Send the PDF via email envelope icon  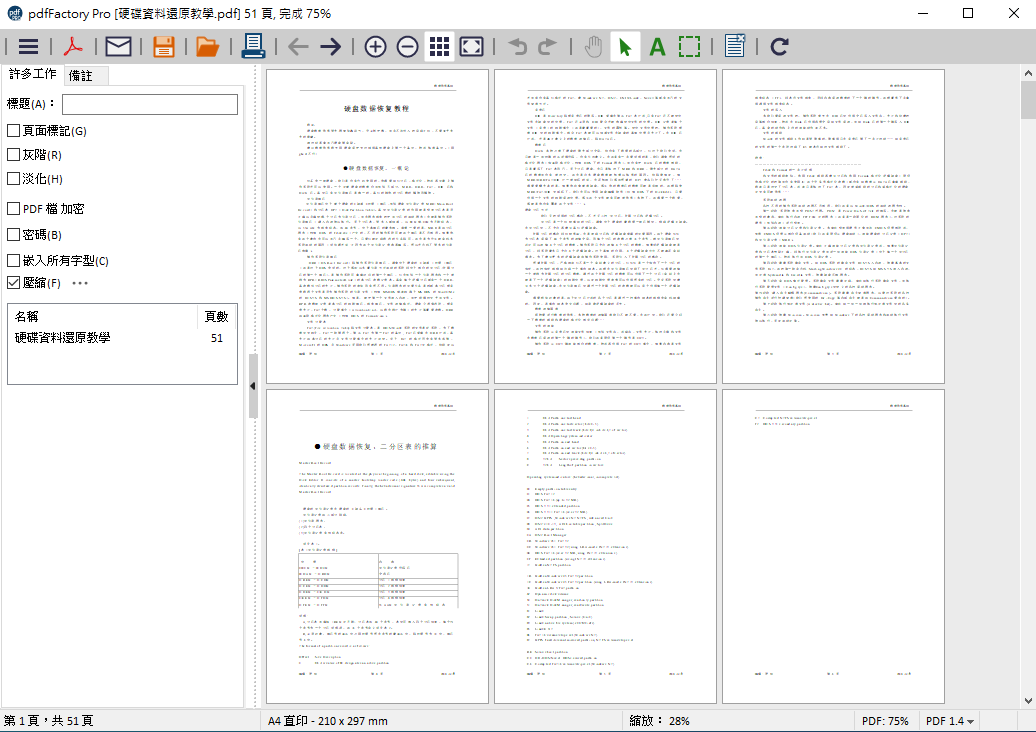point(119,46)
